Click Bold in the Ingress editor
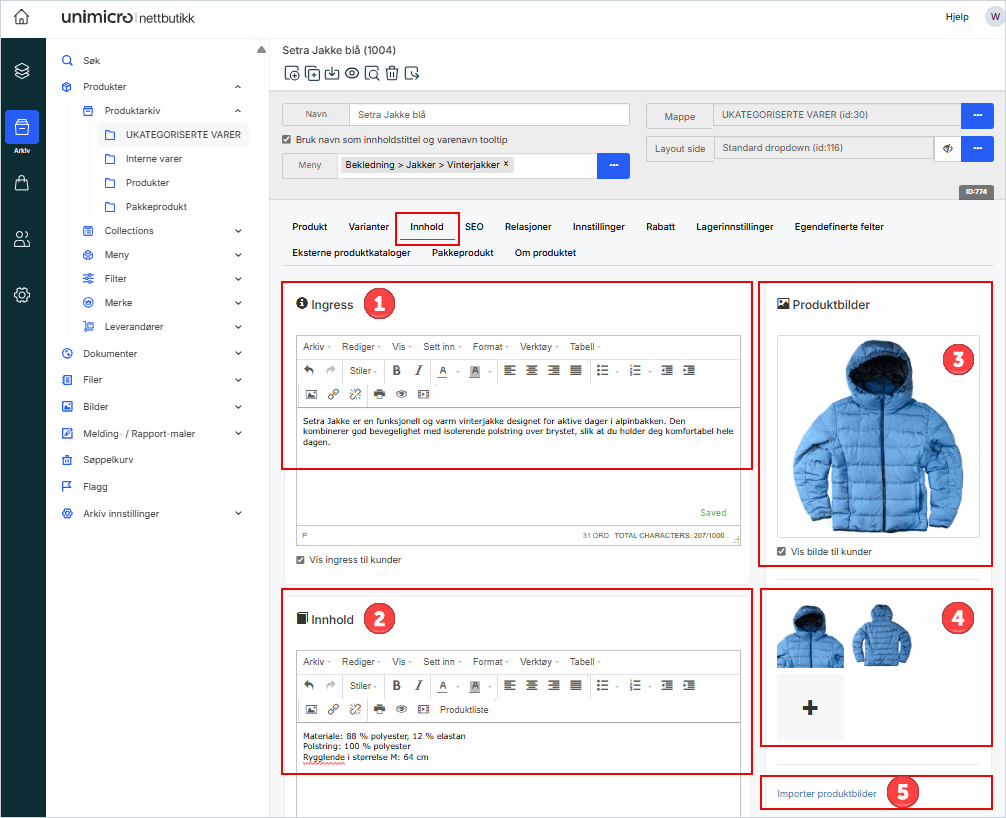The image size is (1006, 818). [x=397, y=370]
